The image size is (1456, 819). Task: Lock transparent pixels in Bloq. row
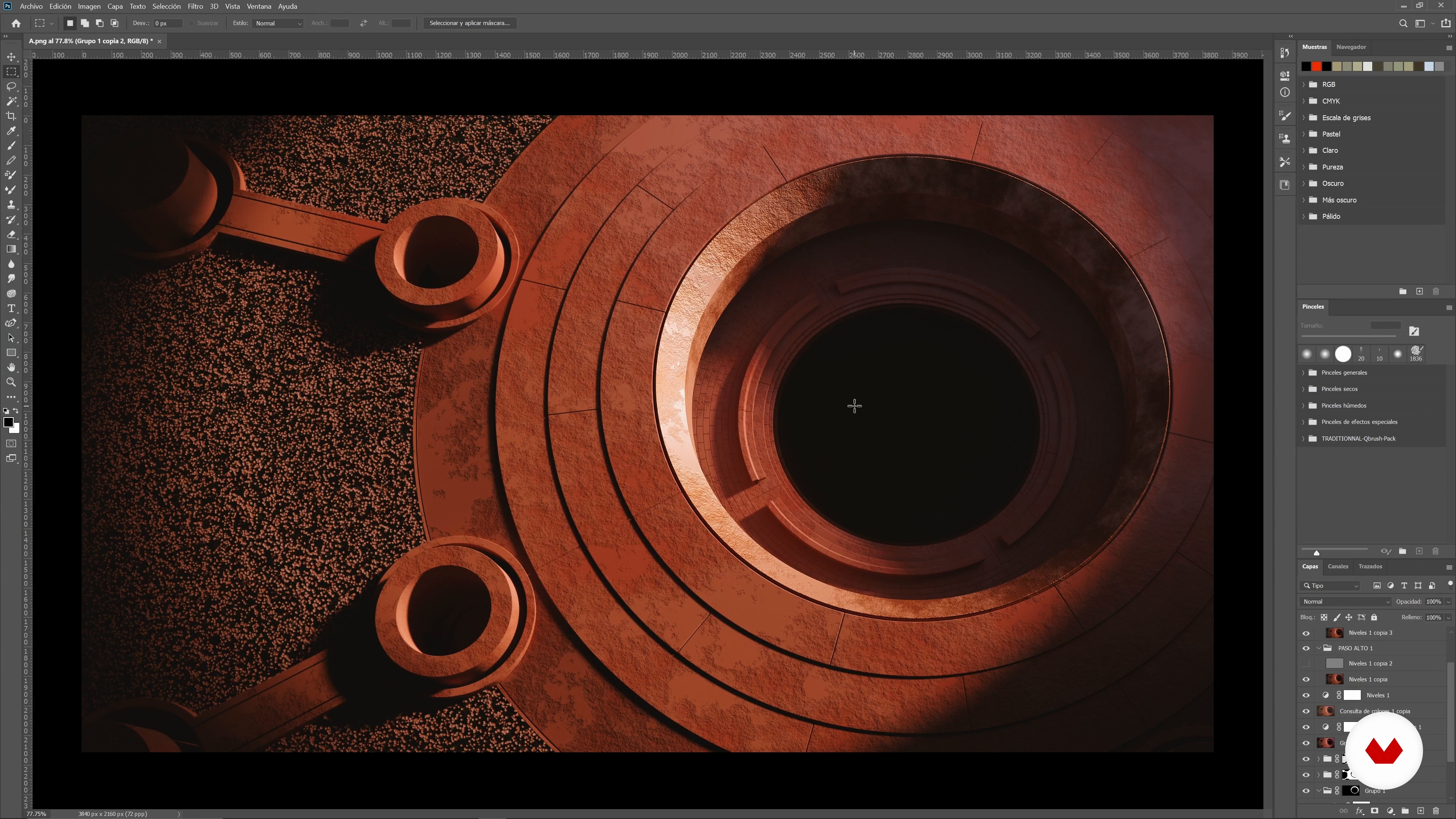pyautogui.click(x=1324, y=617)
